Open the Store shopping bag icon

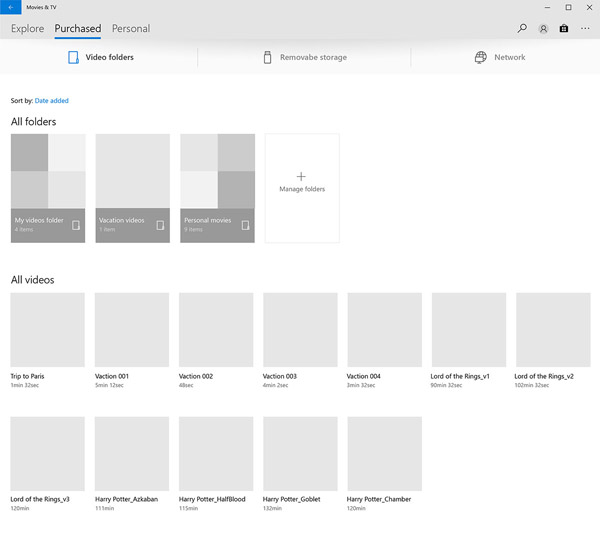tap(564, 28)
